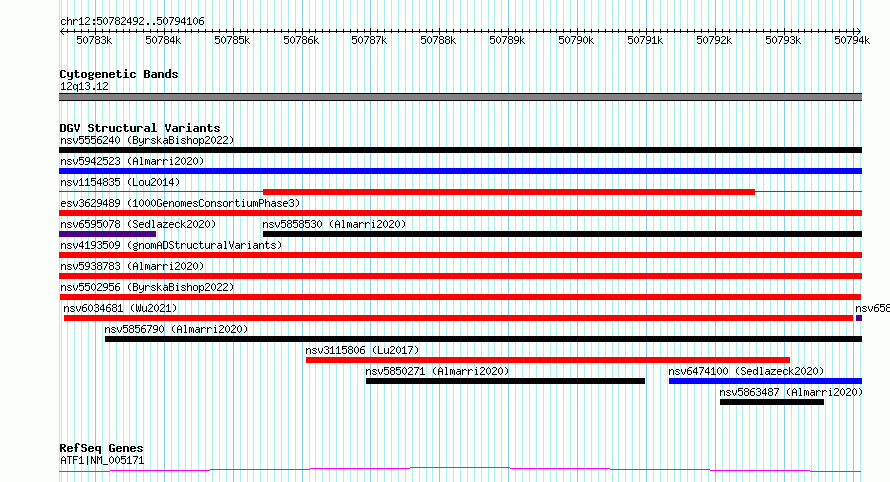The width and height of the screenshot is (890, 482).
Task: Select the red nsv5938783 variant bar
Action: pos(460,276)
